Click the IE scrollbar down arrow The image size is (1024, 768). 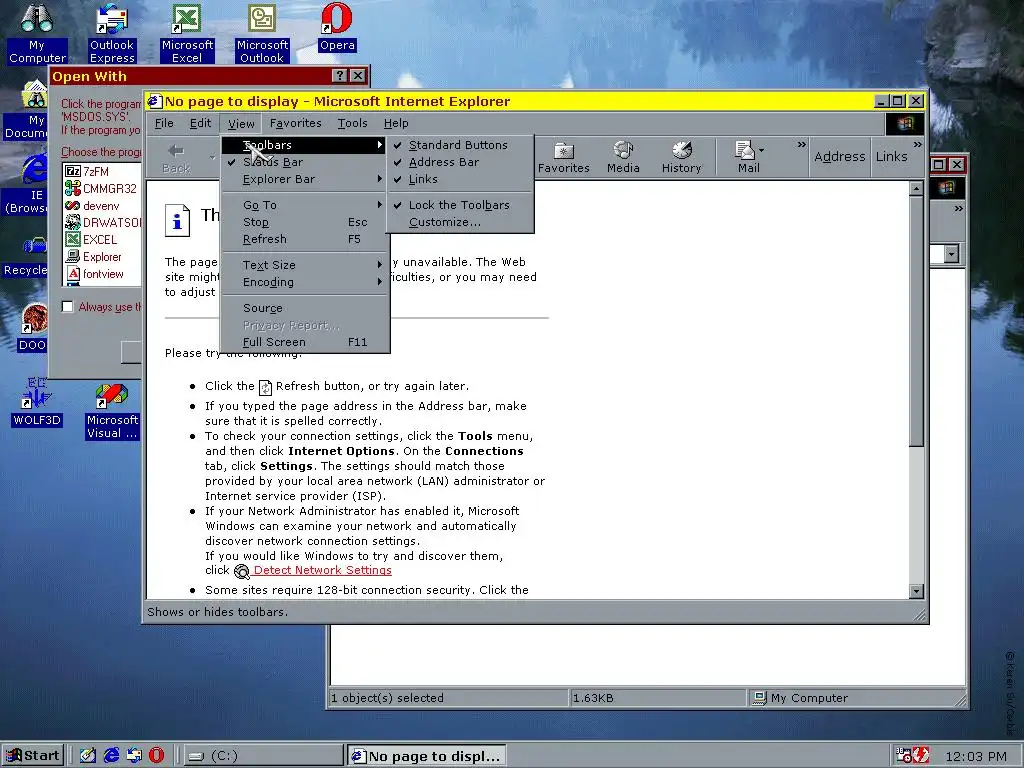click(x=916, y=591)
